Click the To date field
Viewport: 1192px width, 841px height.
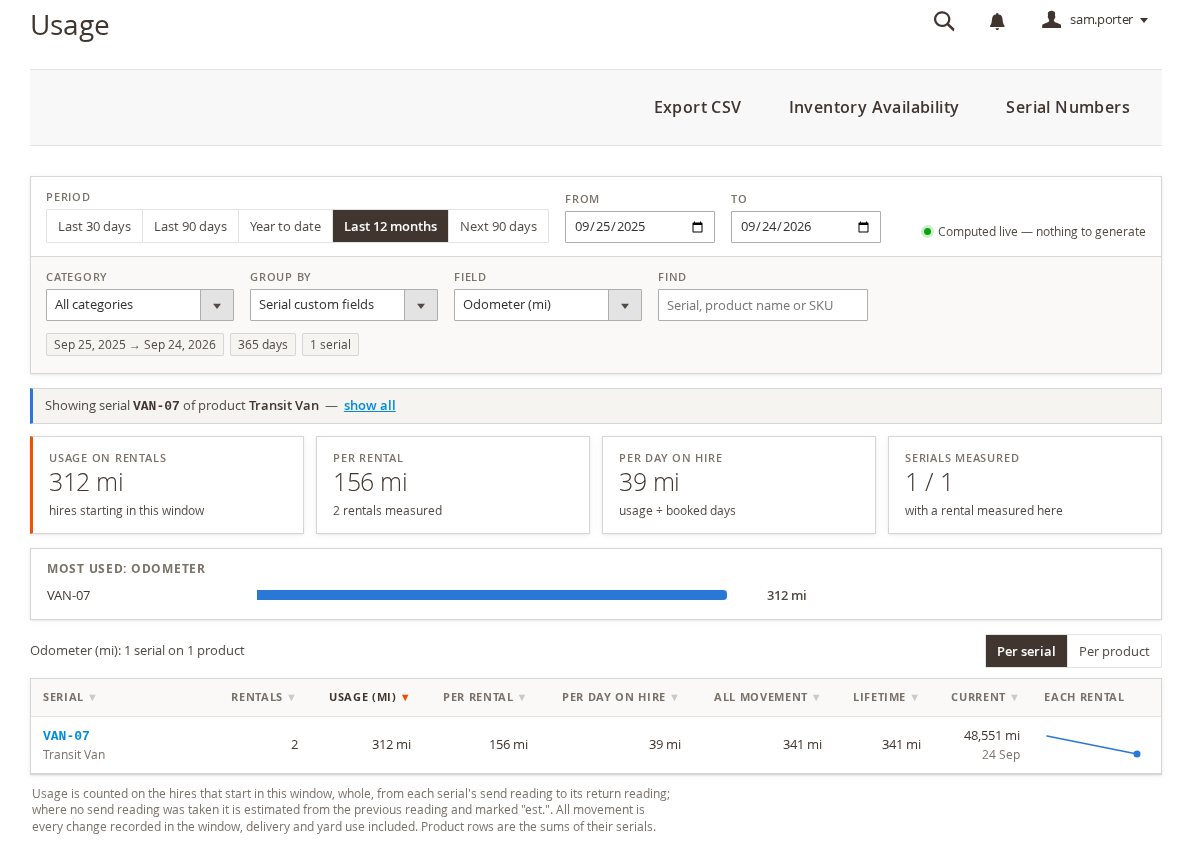pyautogui.click(x=805, y=227)
